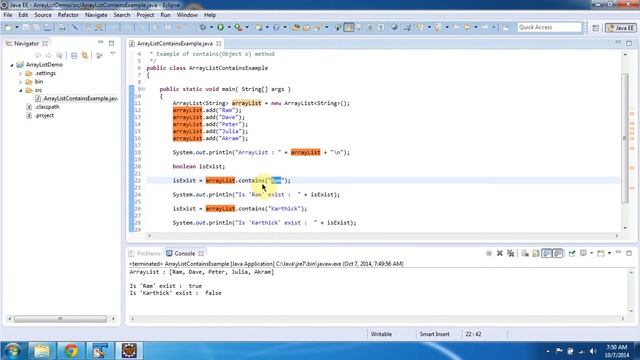Toggle Link with Editor in Navigator

(84, 55)
